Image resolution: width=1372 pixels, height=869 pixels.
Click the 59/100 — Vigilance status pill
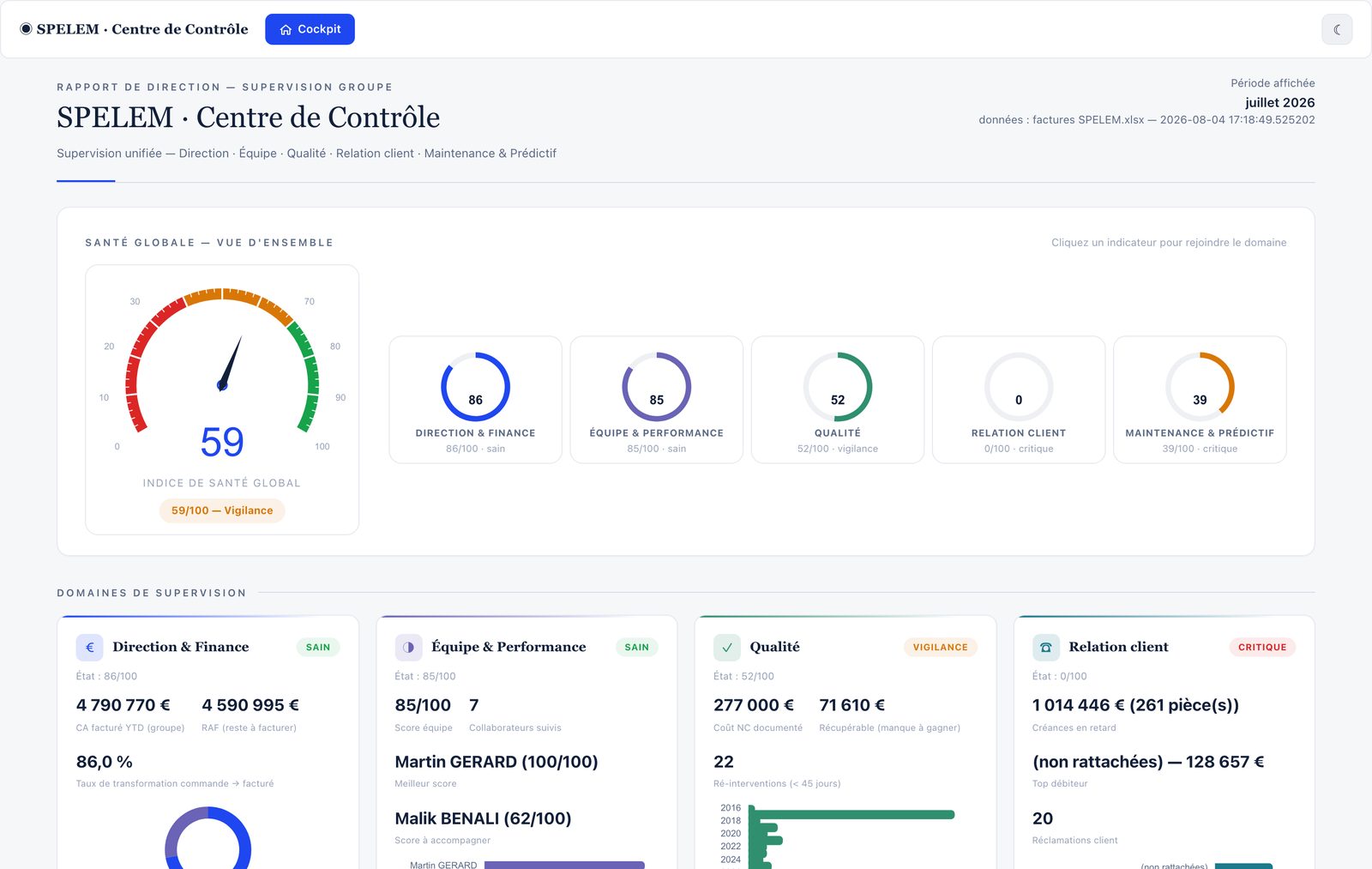click(222, 510)
